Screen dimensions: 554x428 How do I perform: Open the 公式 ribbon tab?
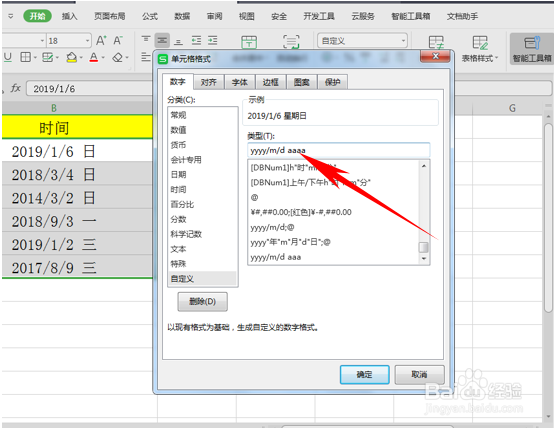(150, 16)
